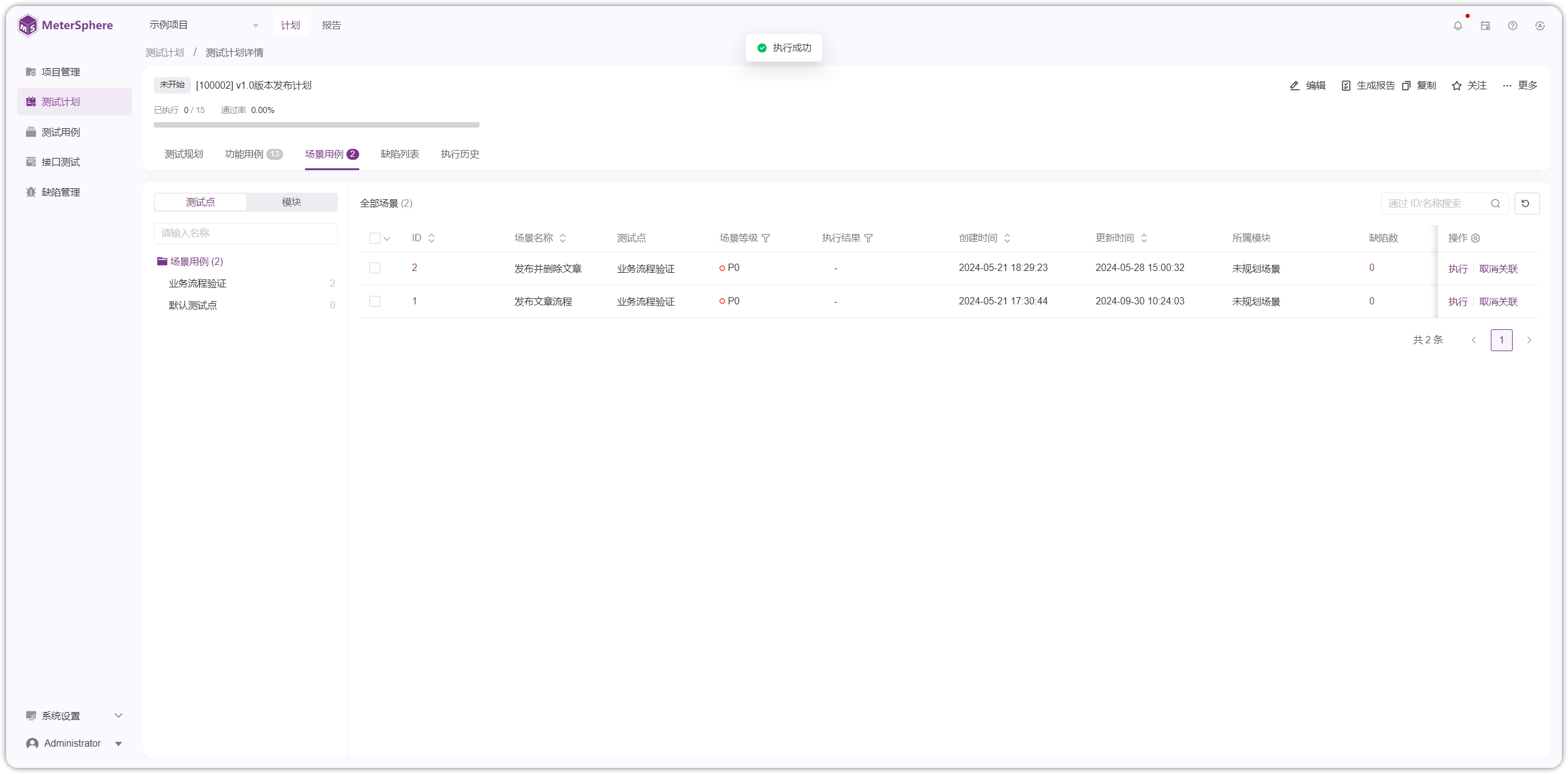This screenshot has height=774, width=1568.
Task: Switch tree view to 模块
Action: pos(291,202)
